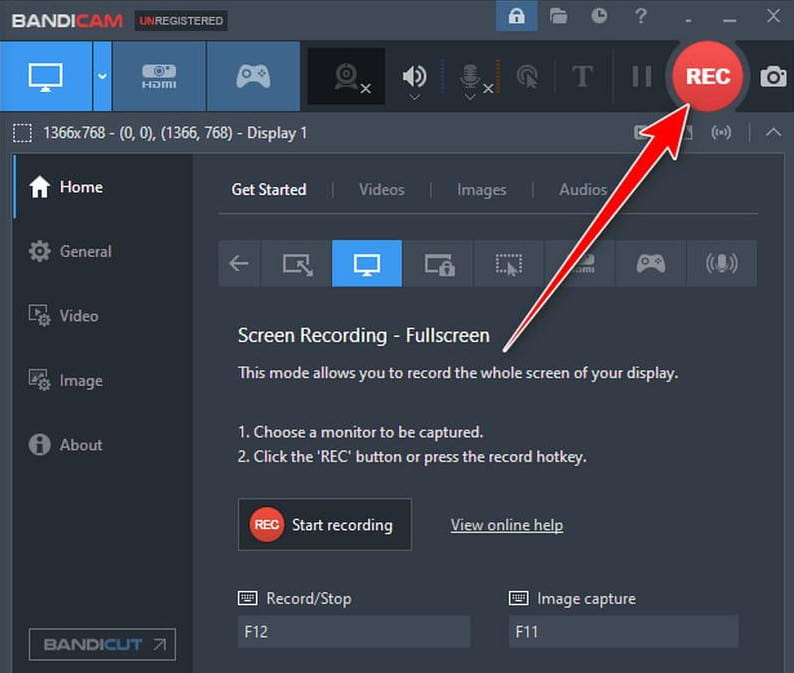Switch to Audios tab
The height and width of the screenshot is (673, 794).
583,189
